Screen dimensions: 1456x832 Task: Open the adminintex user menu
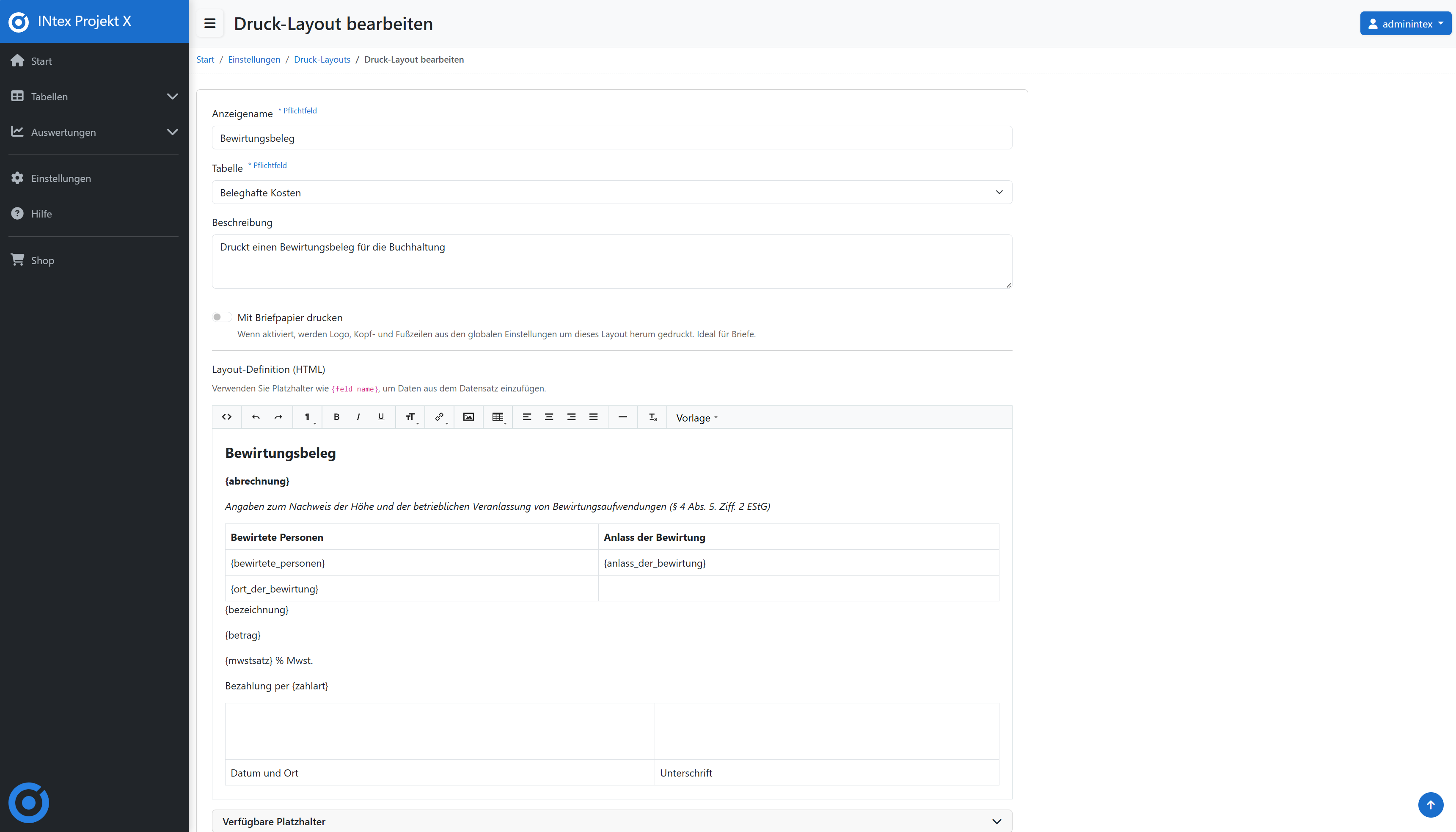pyautogui.click(x=1405, y=23)
